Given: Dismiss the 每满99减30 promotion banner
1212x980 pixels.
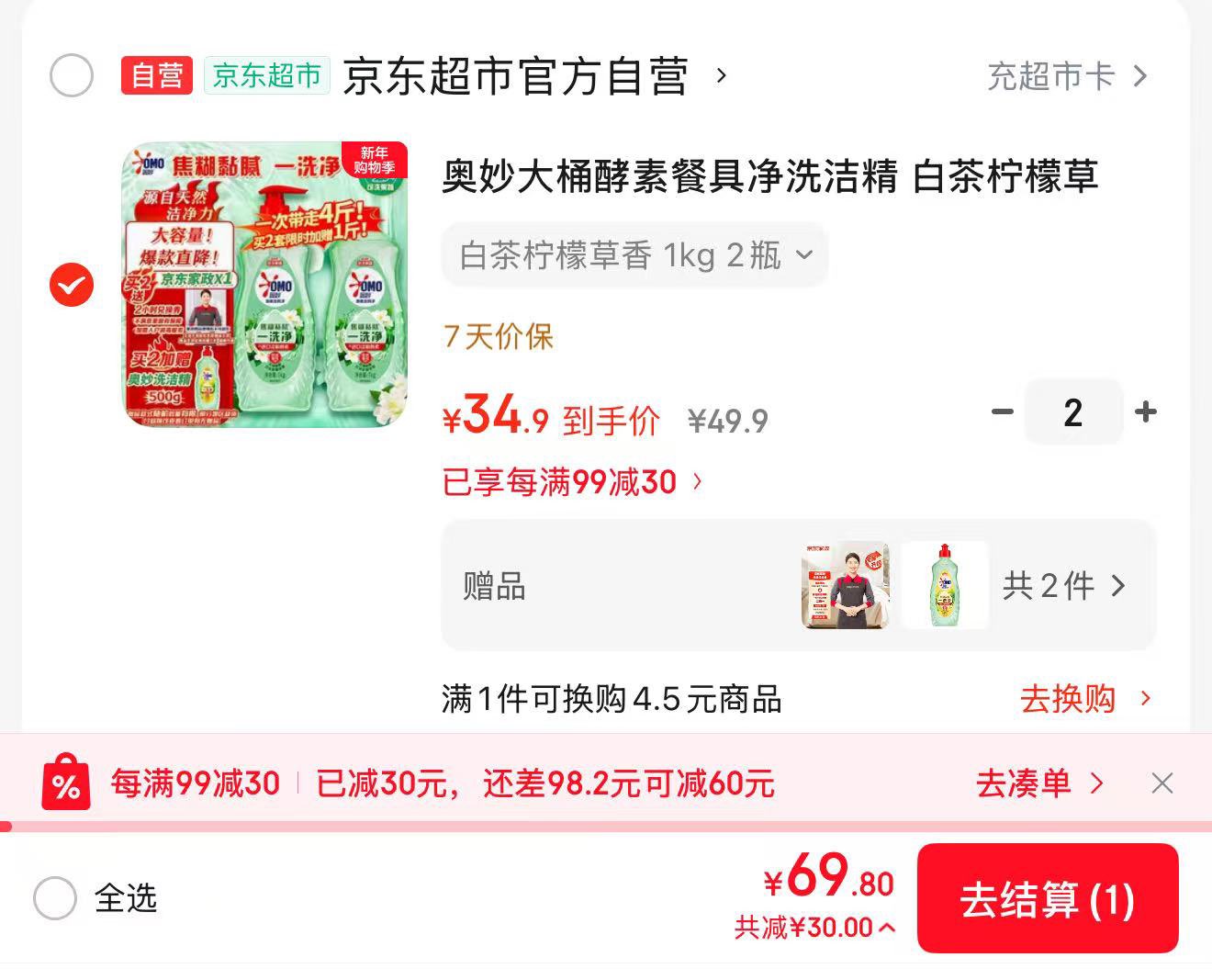Looking at the screenshot, I should [x=1162, y=783].
